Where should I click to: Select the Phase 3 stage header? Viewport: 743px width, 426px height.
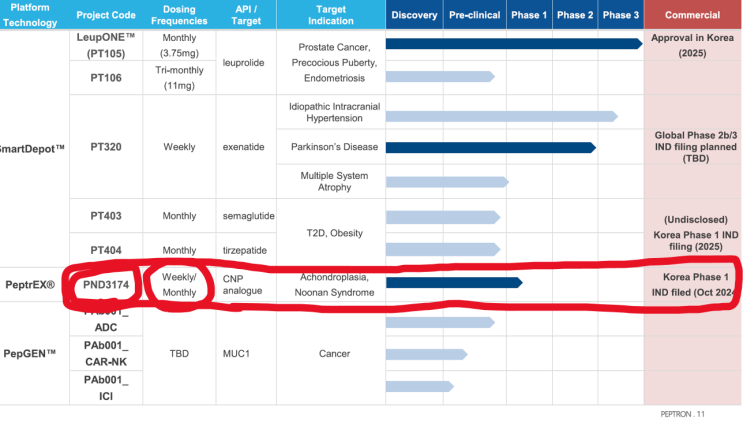621,15
